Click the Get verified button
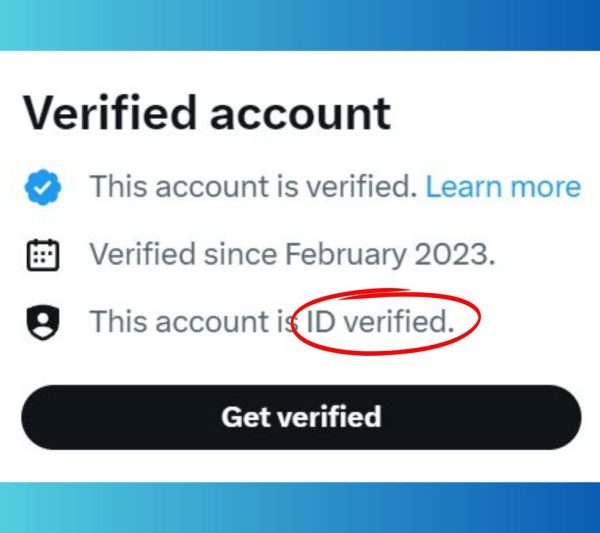The image size is (600, 533). pyautogui.click(x=301, y=417)
